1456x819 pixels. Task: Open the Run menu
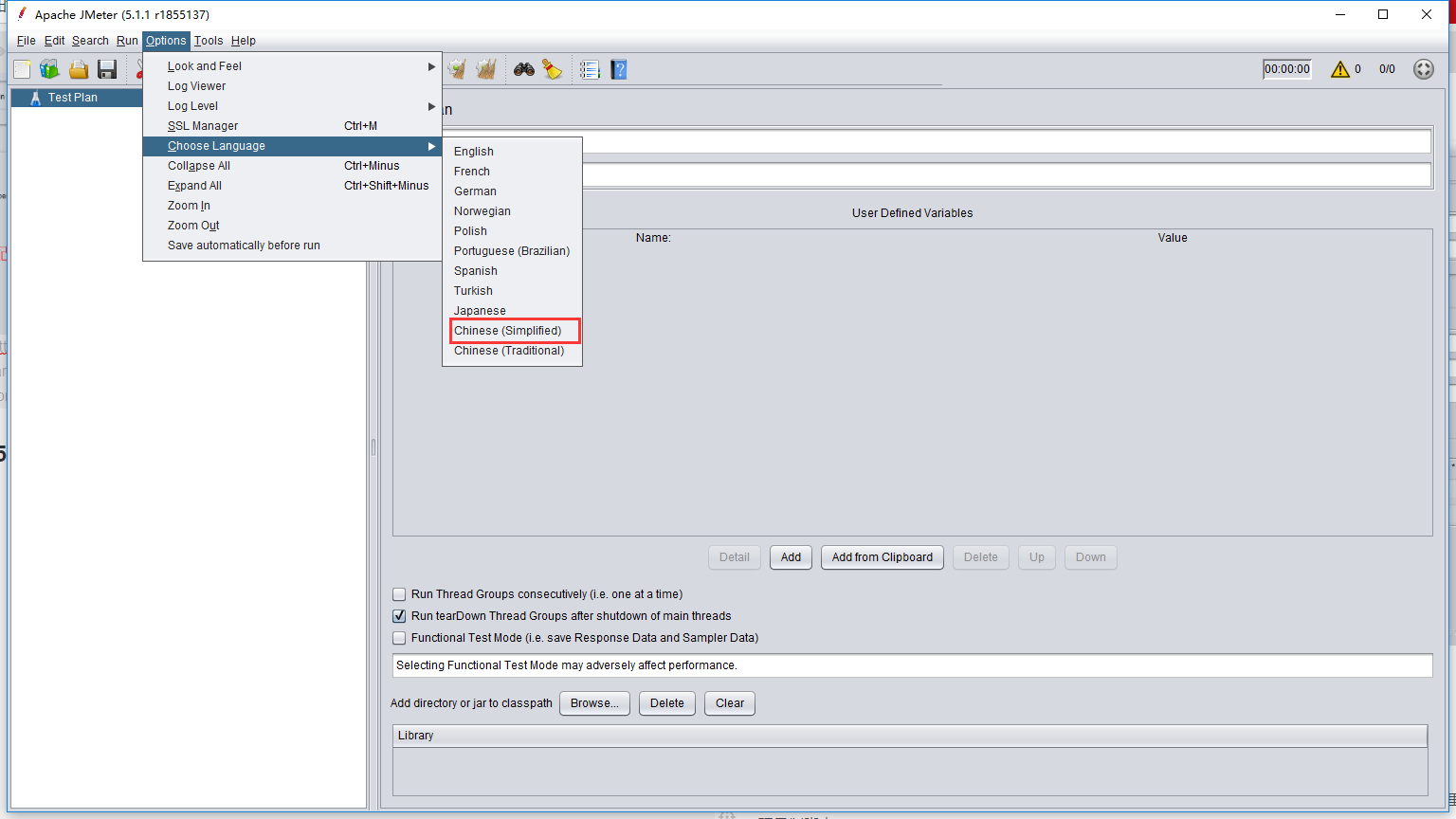click(127, 41)
